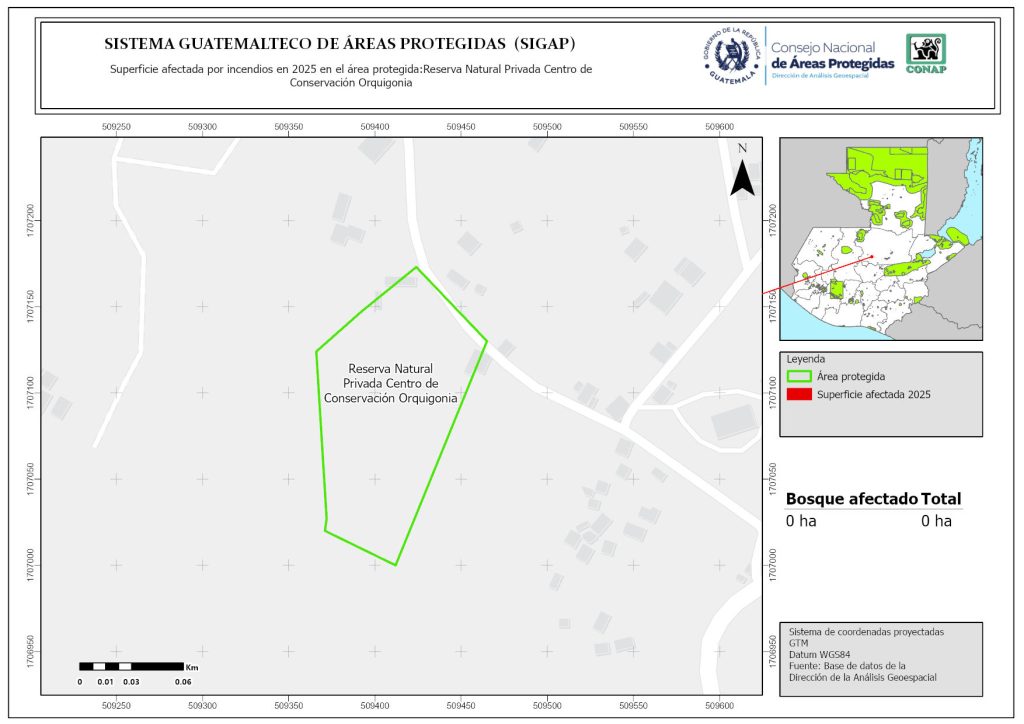Click the scale bar in kilometers
1024x724 pixels.
tap(131, 666)
